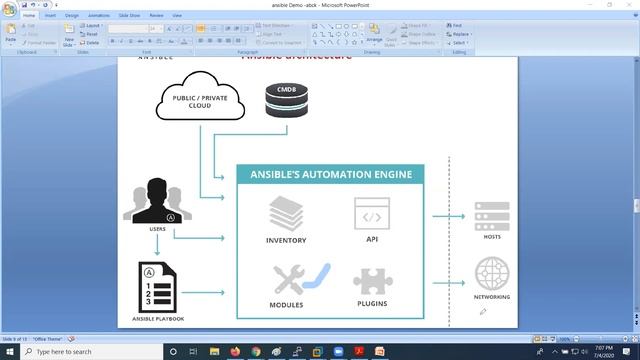Toggle underline formatting
This screenshot has width=640, height=360.
point(131,41)
